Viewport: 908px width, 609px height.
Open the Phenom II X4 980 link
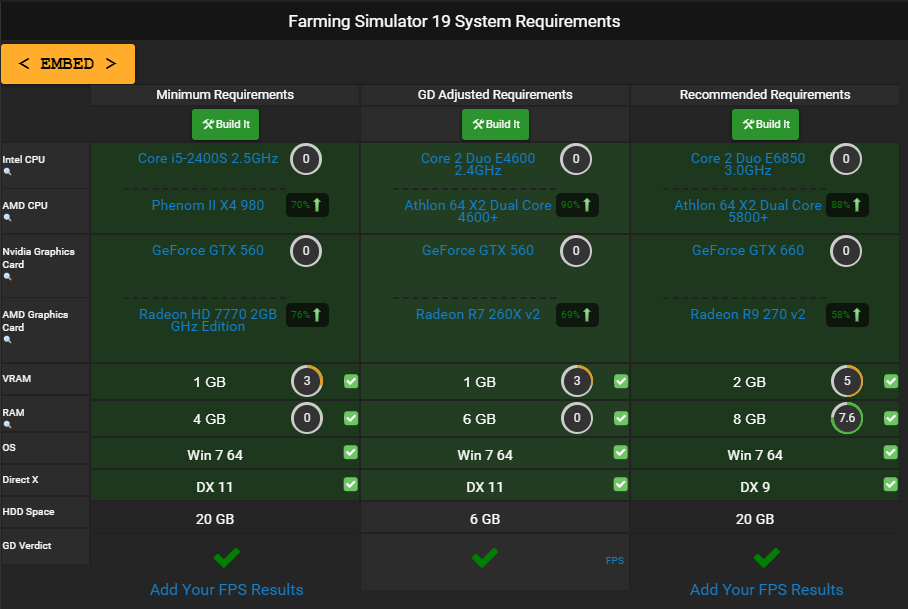208,206
